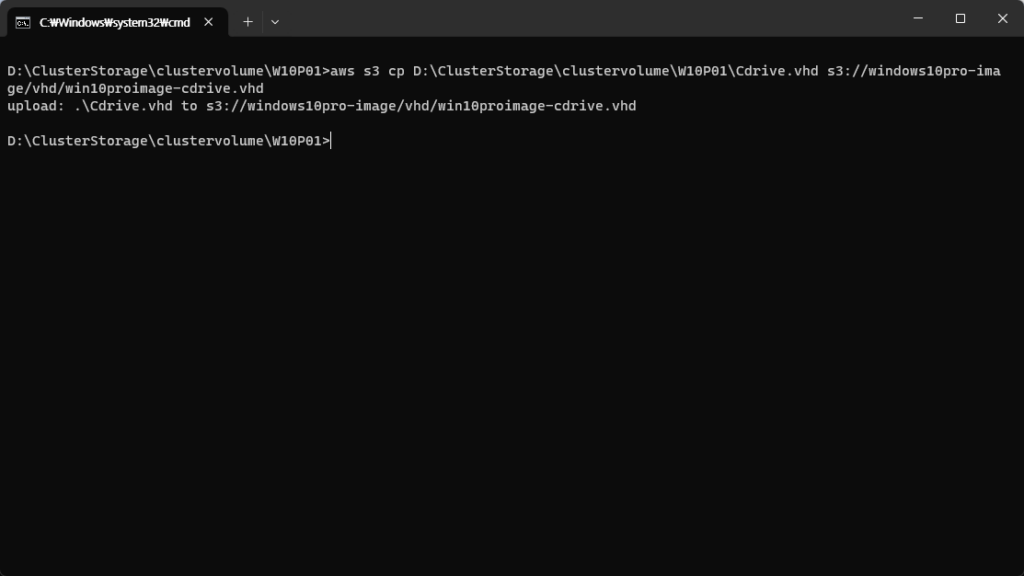Maximize the terminal window
The width and height of the screenshot is (1024, 576).
coord(960,18)
